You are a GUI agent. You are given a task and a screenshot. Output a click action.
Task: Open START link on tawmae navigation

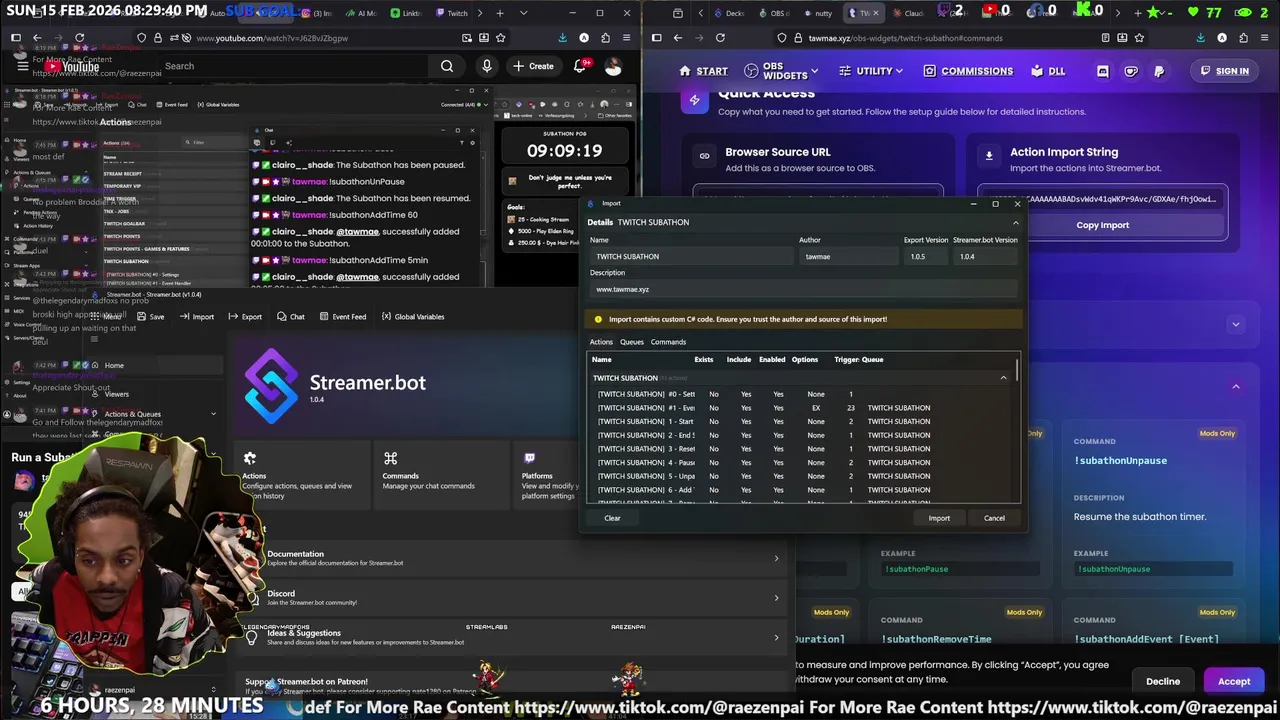coord(703,71)
